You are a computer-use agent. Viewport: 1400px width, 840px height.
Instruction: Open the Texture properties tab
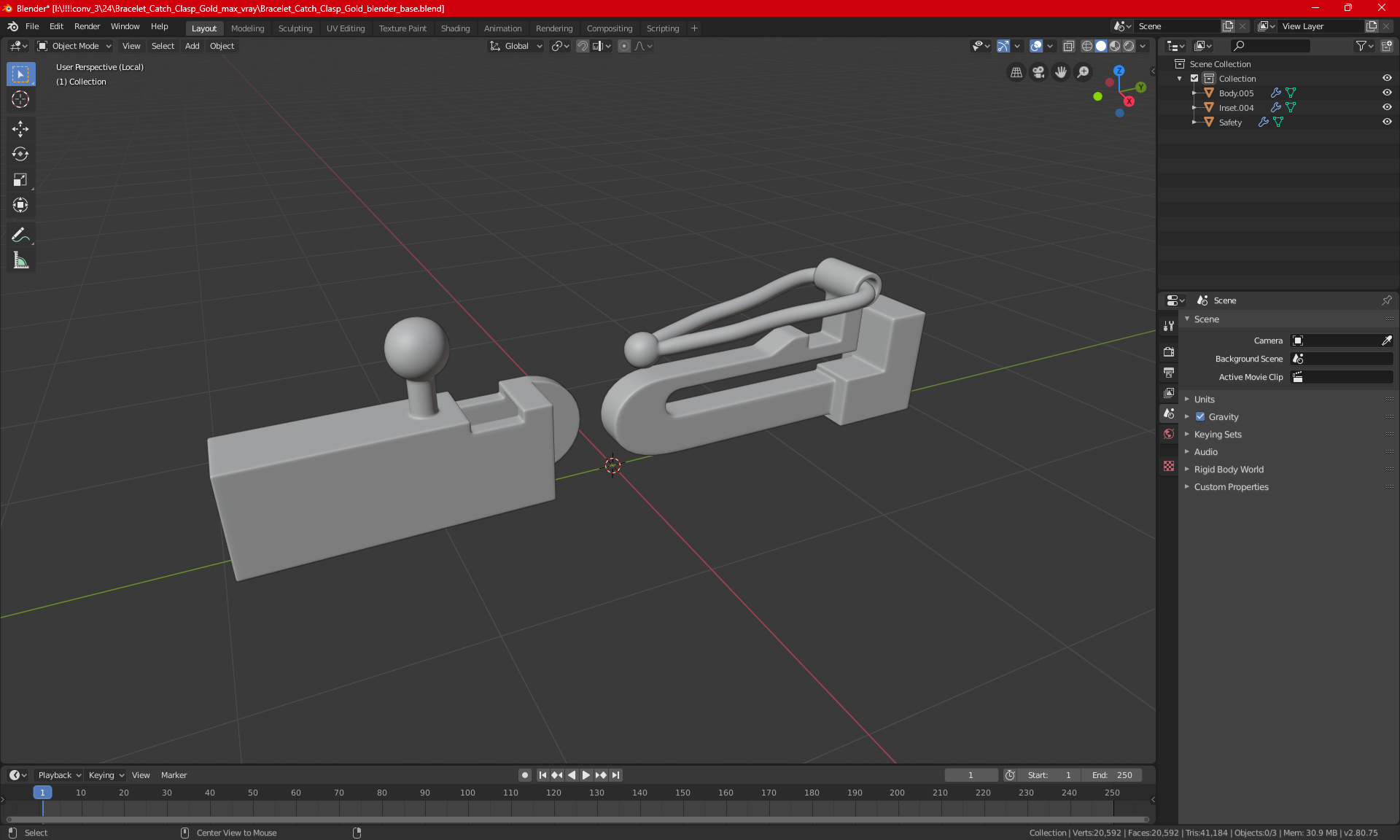(1169, 466)
